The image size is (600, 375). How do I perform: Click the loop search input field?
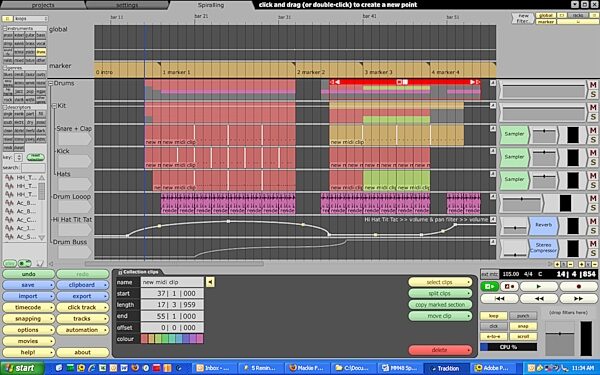[33, 167]
